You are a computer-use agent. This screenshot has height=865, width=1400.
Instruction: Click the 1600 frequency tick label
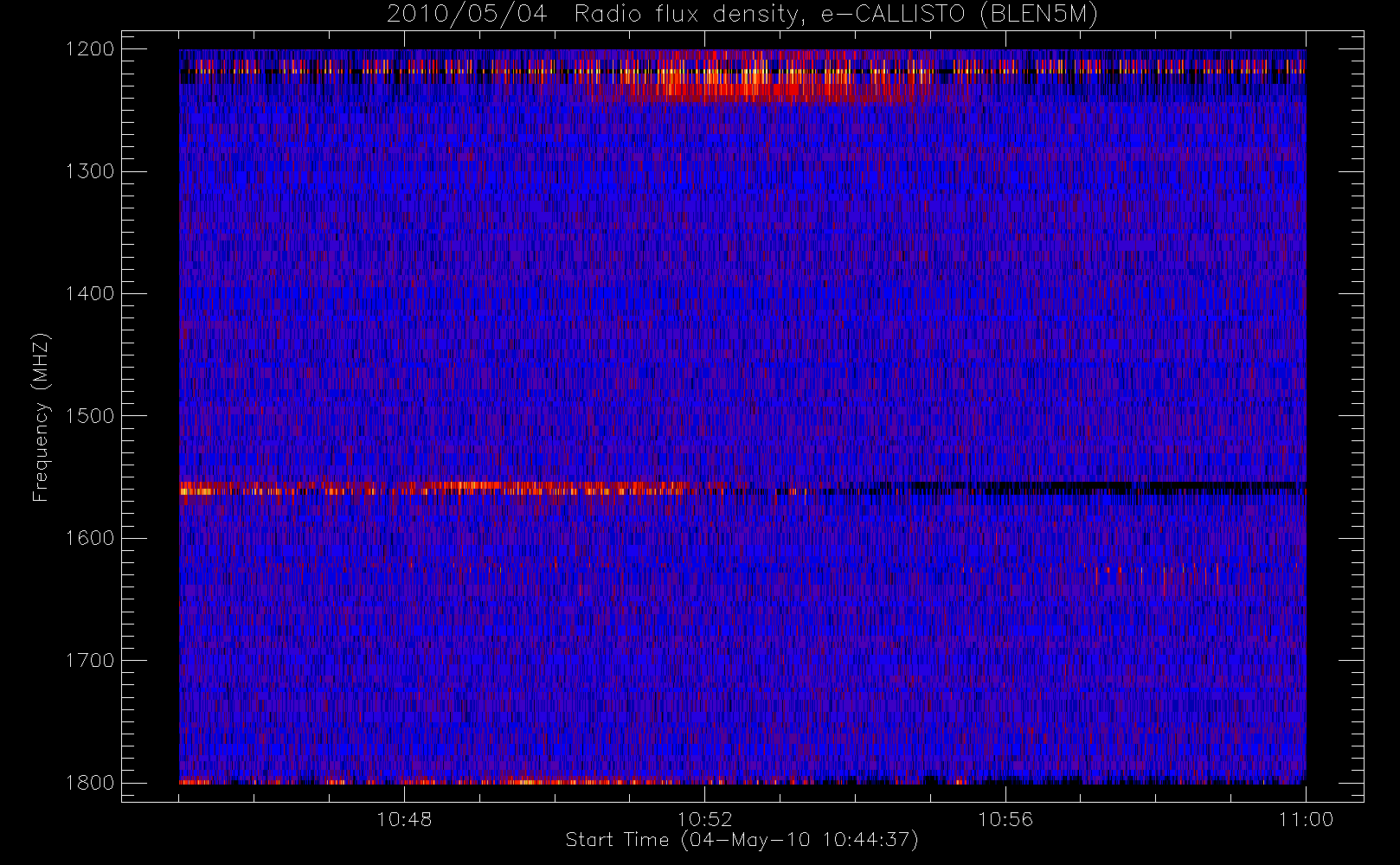point(90,538)
